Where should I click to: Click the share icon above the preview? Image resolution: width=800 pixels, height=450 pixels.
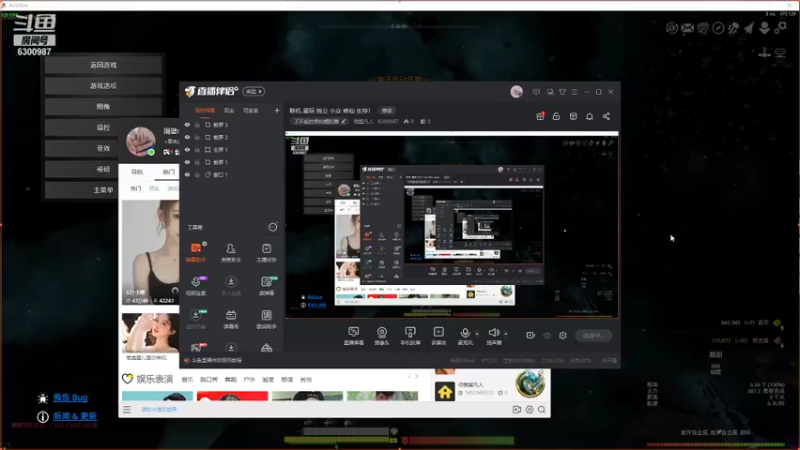coord(606,116)
